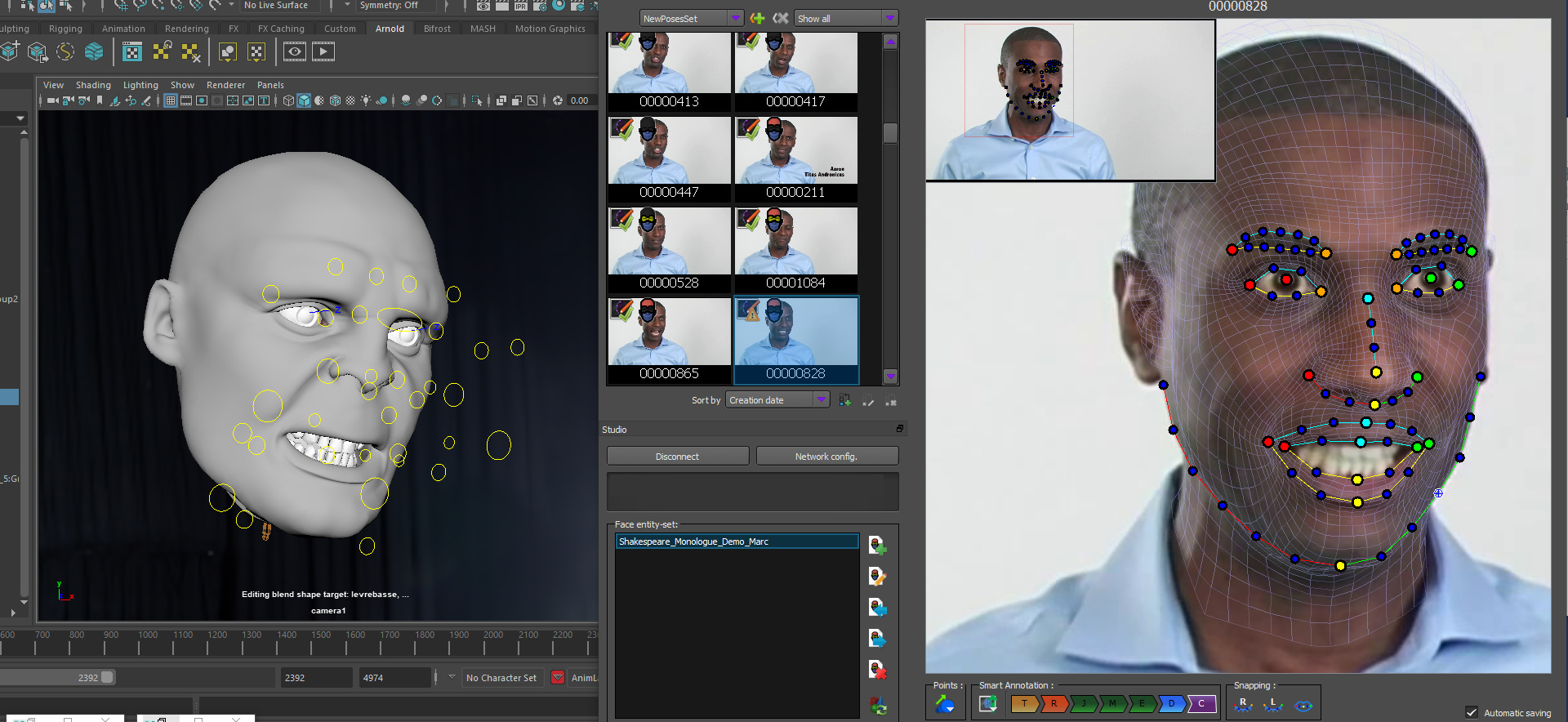Select pose thumbnail 00001084
Image resolution: width=1568 pixels, height=722 pixels.
pos(796,250)
